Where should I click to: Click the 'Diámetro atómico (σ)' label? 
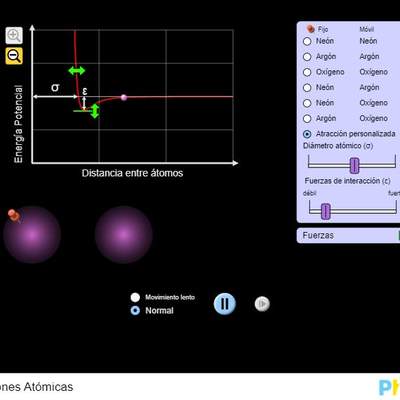point(338,146)
